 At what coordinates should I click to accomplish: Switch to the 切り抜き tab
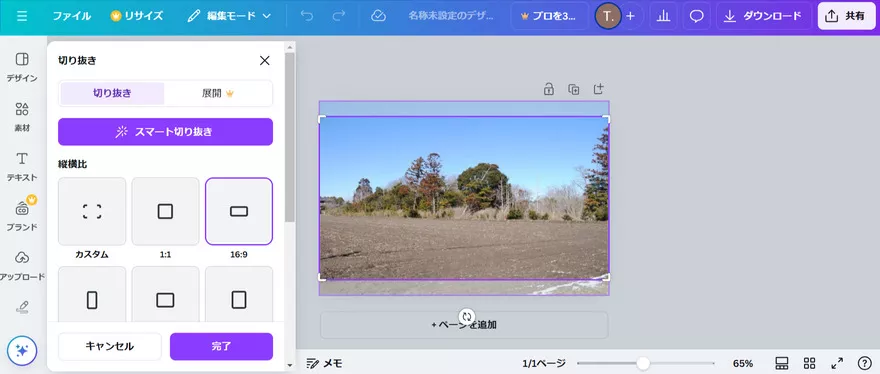tap(112, 93)
